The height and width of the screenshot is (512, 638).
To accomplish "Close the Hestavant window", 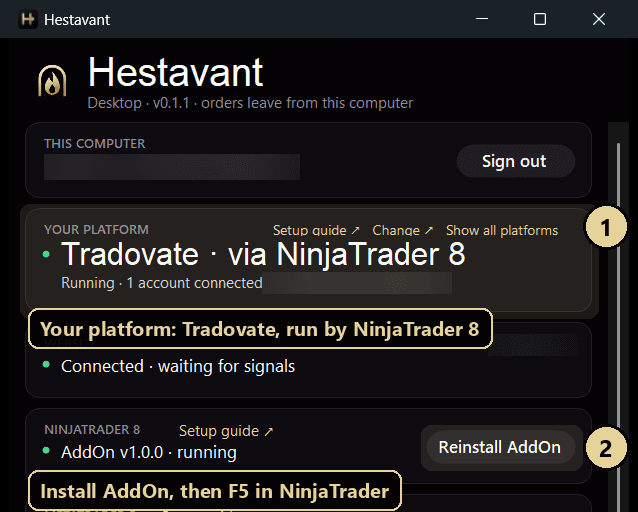I will [x=599, y=19].
